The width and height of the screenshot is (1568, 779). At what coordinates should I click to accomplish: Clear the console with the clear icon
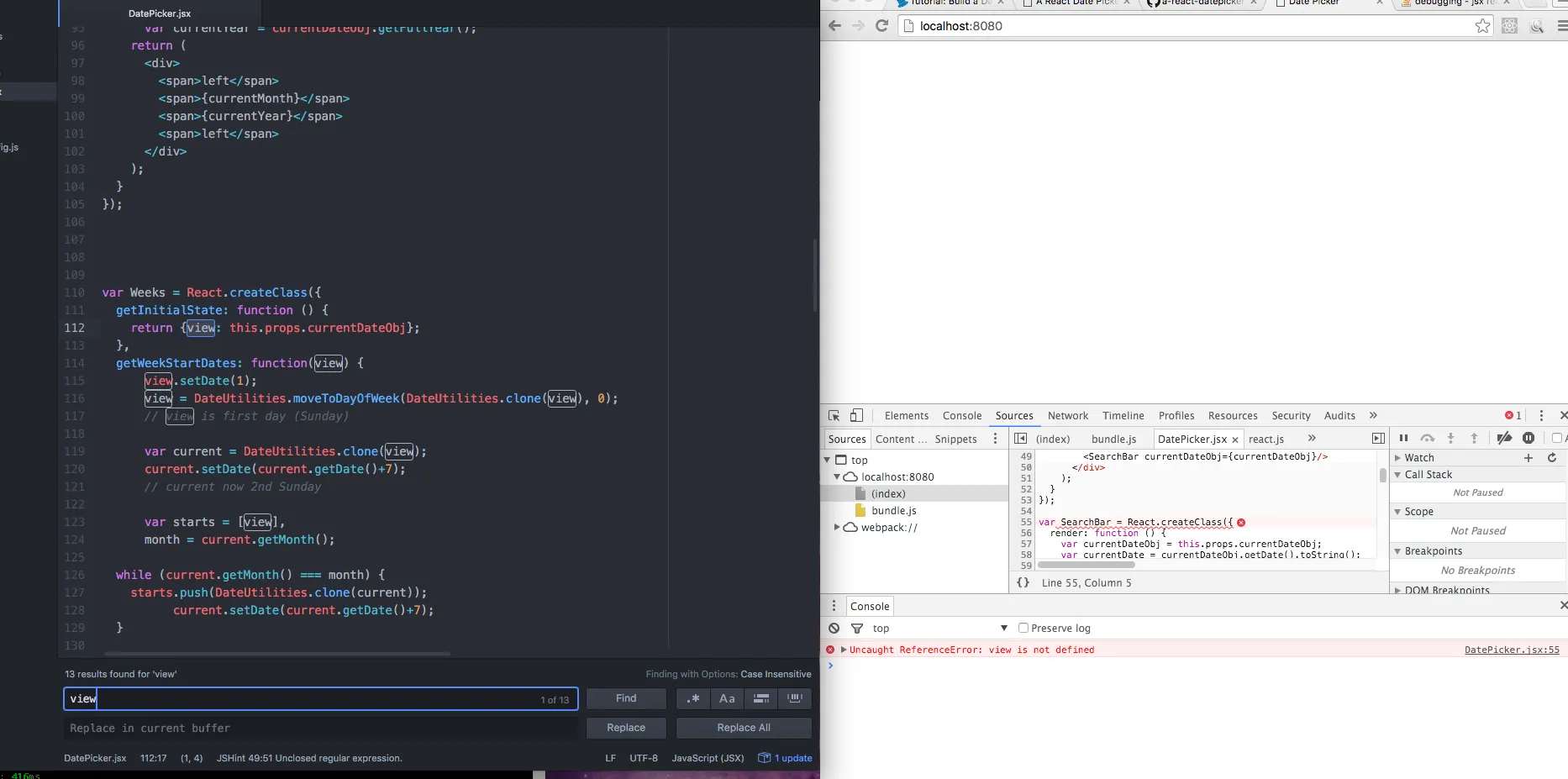pos(834,628)
